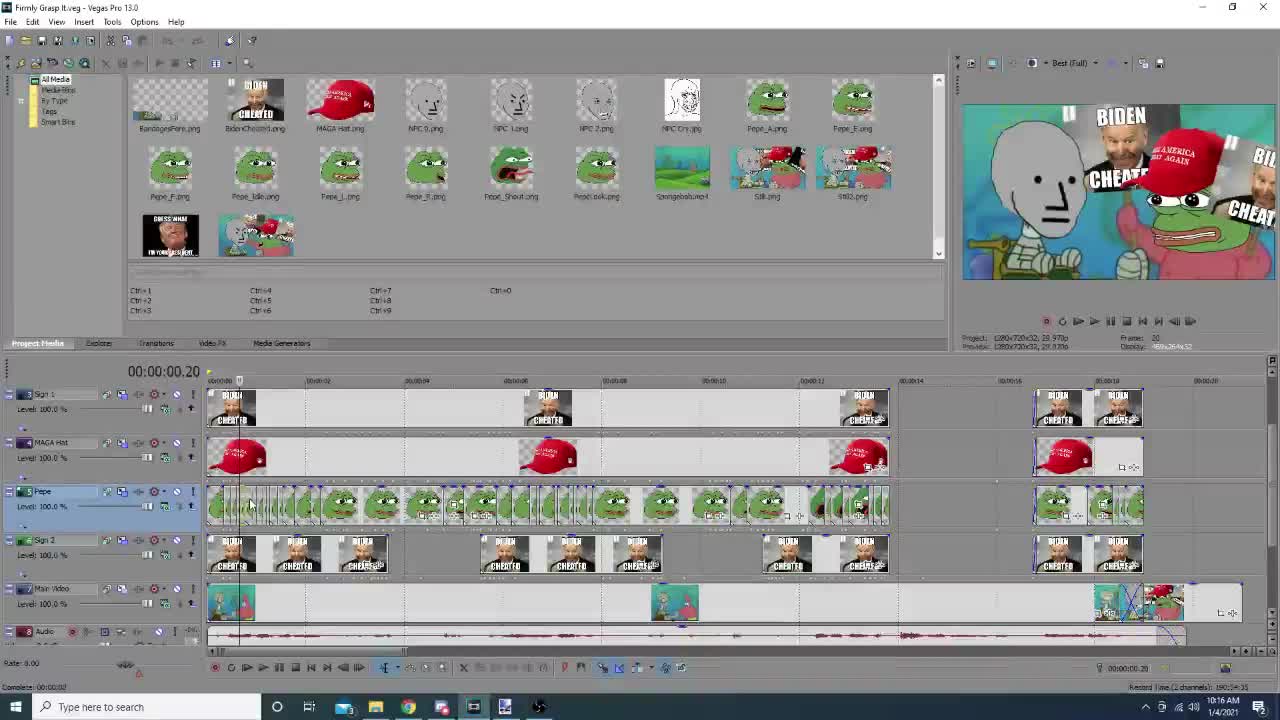Click Stop in the timeline transport bar
The height and width of the screenshot is (720, 1280).
click(296, 668)
